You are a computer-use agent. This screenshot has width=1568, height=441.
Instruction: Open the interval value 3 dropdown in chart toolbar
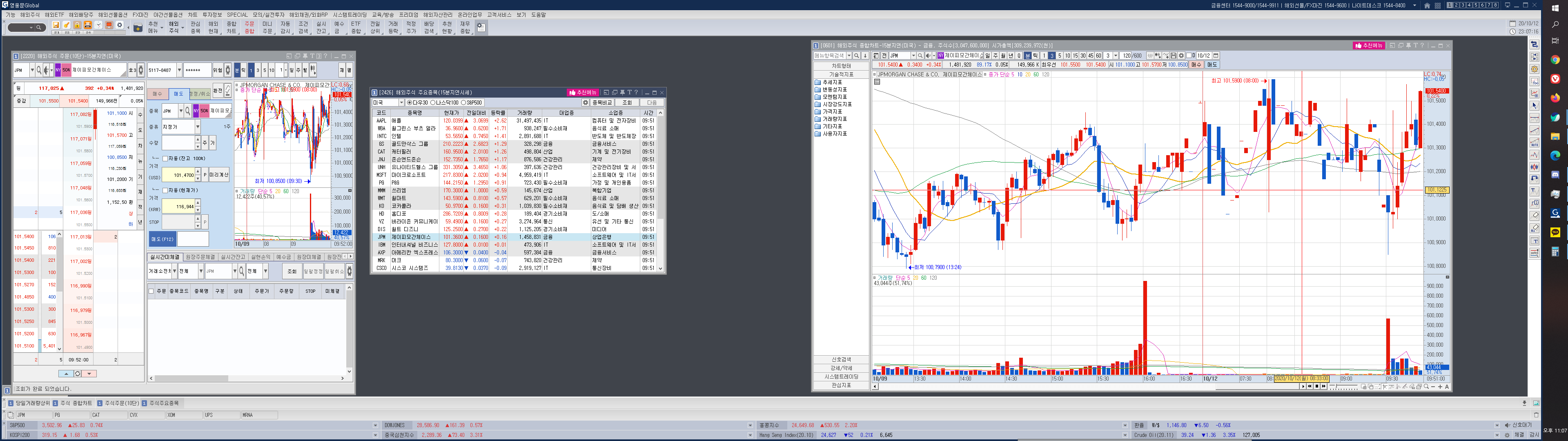[1116, 56]
